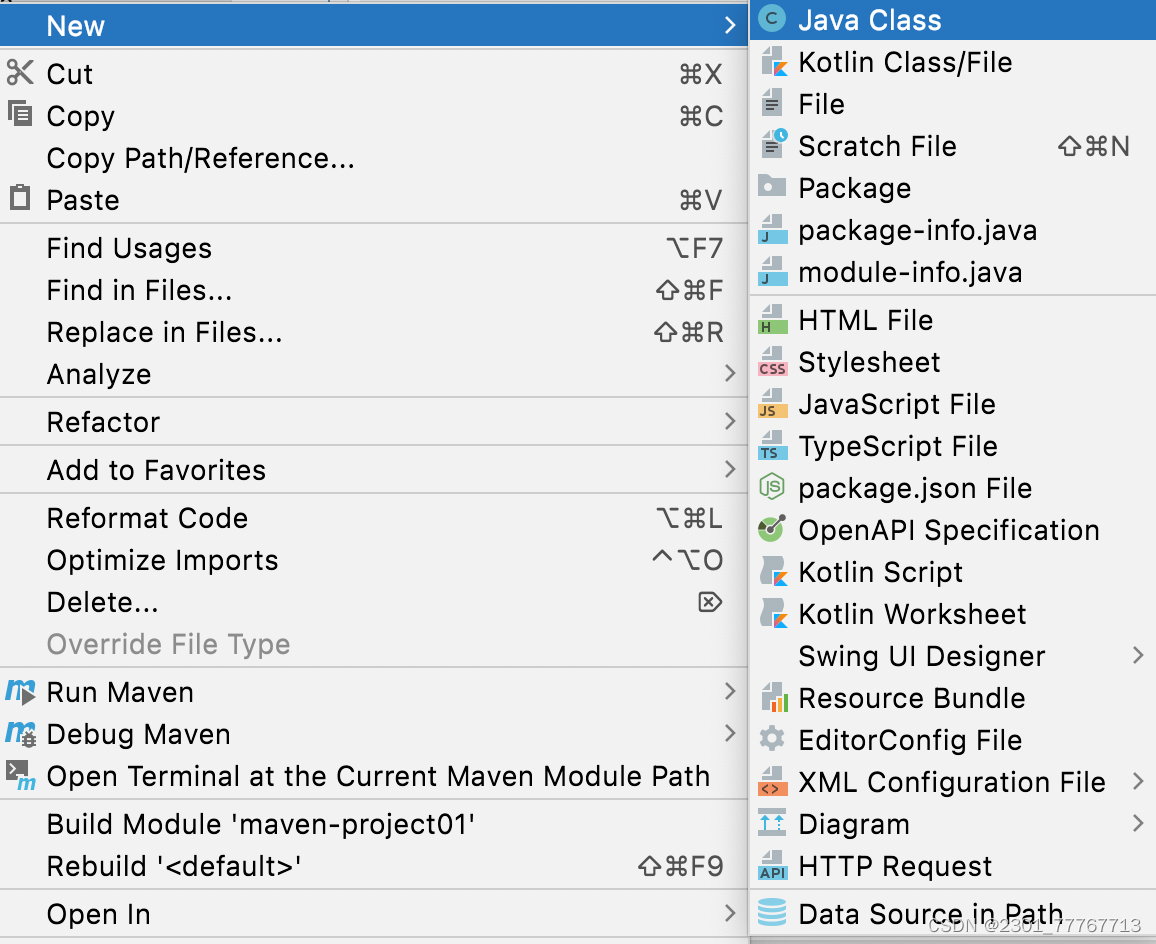The height and width of the screenshot is (944, 1156).
Task: Select the Java Class icon
Action: [770, 19]
